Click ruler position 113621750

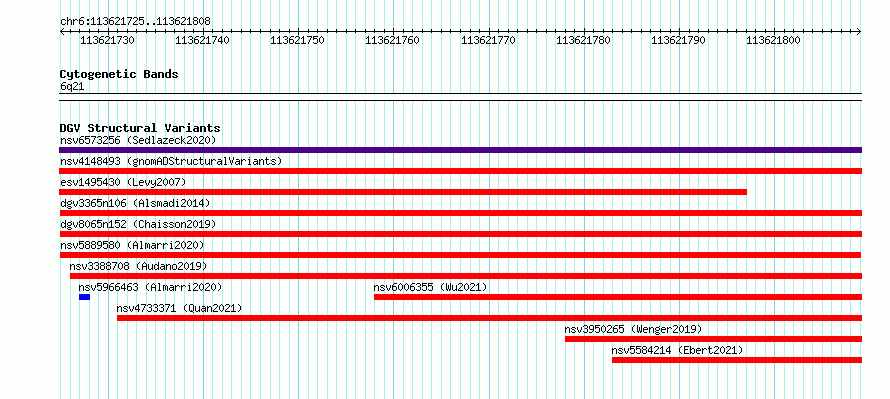click(x=297, y=40)
